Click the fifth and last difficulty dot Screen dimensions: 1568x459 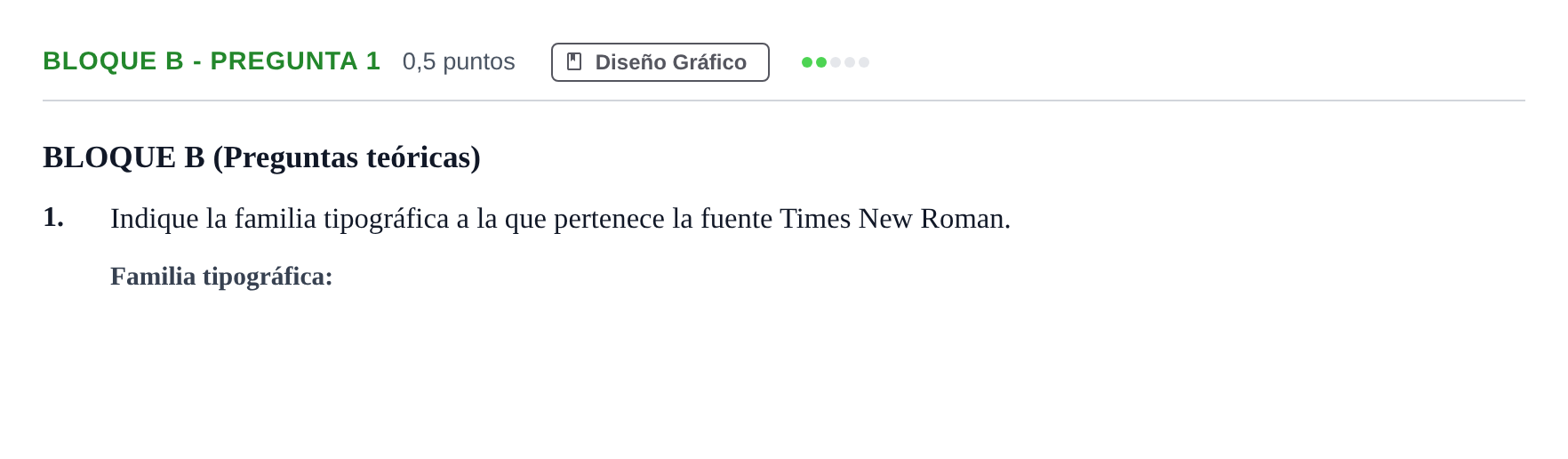(x=864, y=62)
